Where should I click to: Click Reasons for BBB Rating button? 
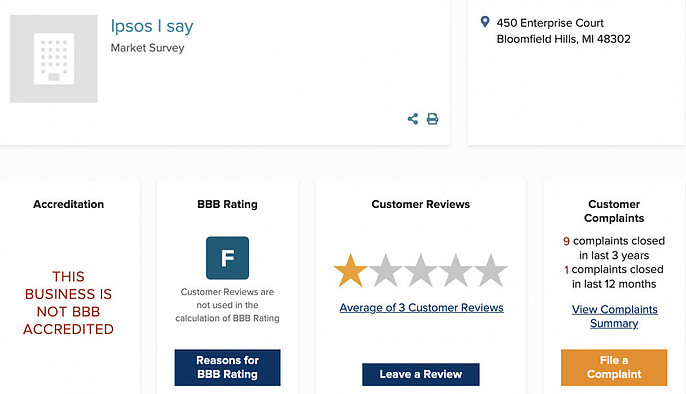[228, 367]
